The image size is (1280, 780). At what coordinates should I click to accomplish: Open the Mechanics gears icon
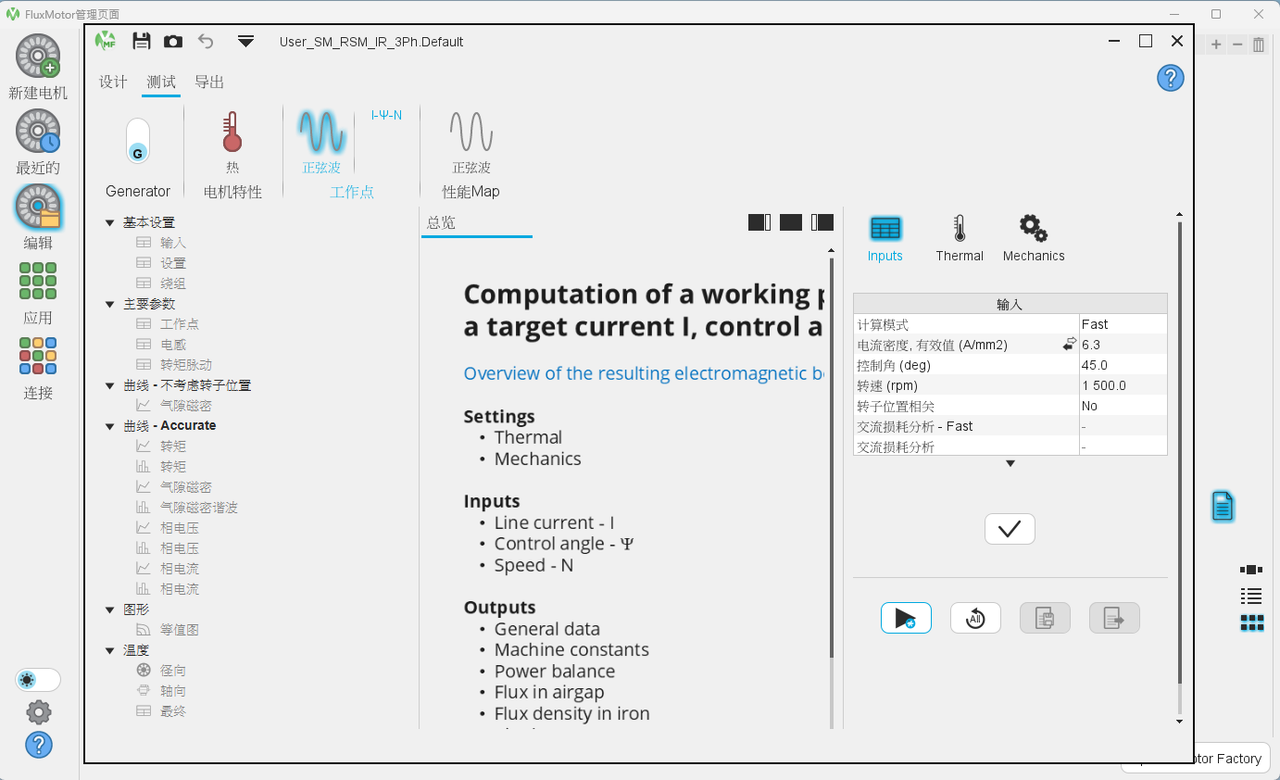(x=1033, y=228)
